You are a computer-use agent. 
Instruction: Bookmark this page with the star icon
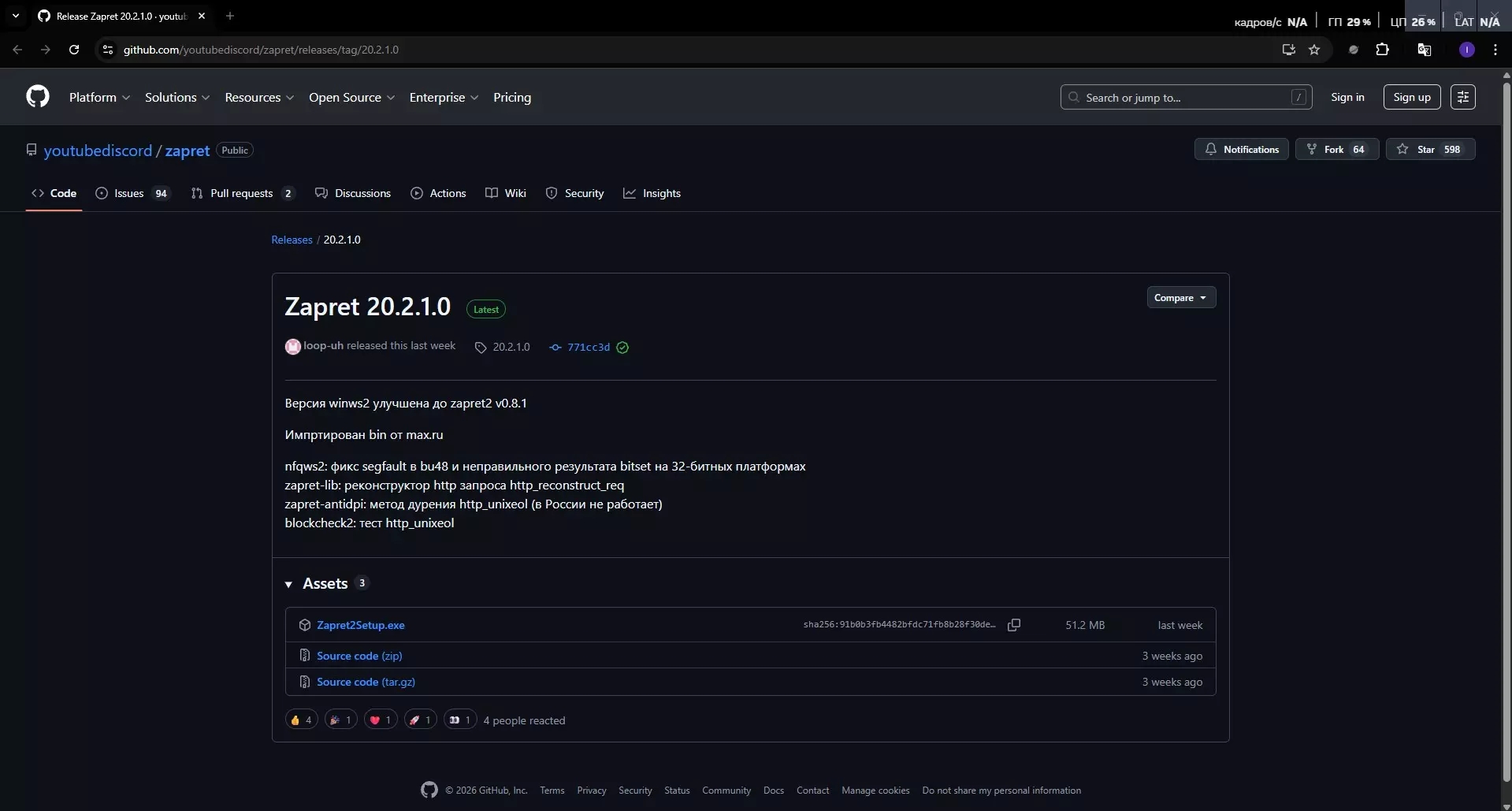pyautogui.click(x=1314, y=50)
